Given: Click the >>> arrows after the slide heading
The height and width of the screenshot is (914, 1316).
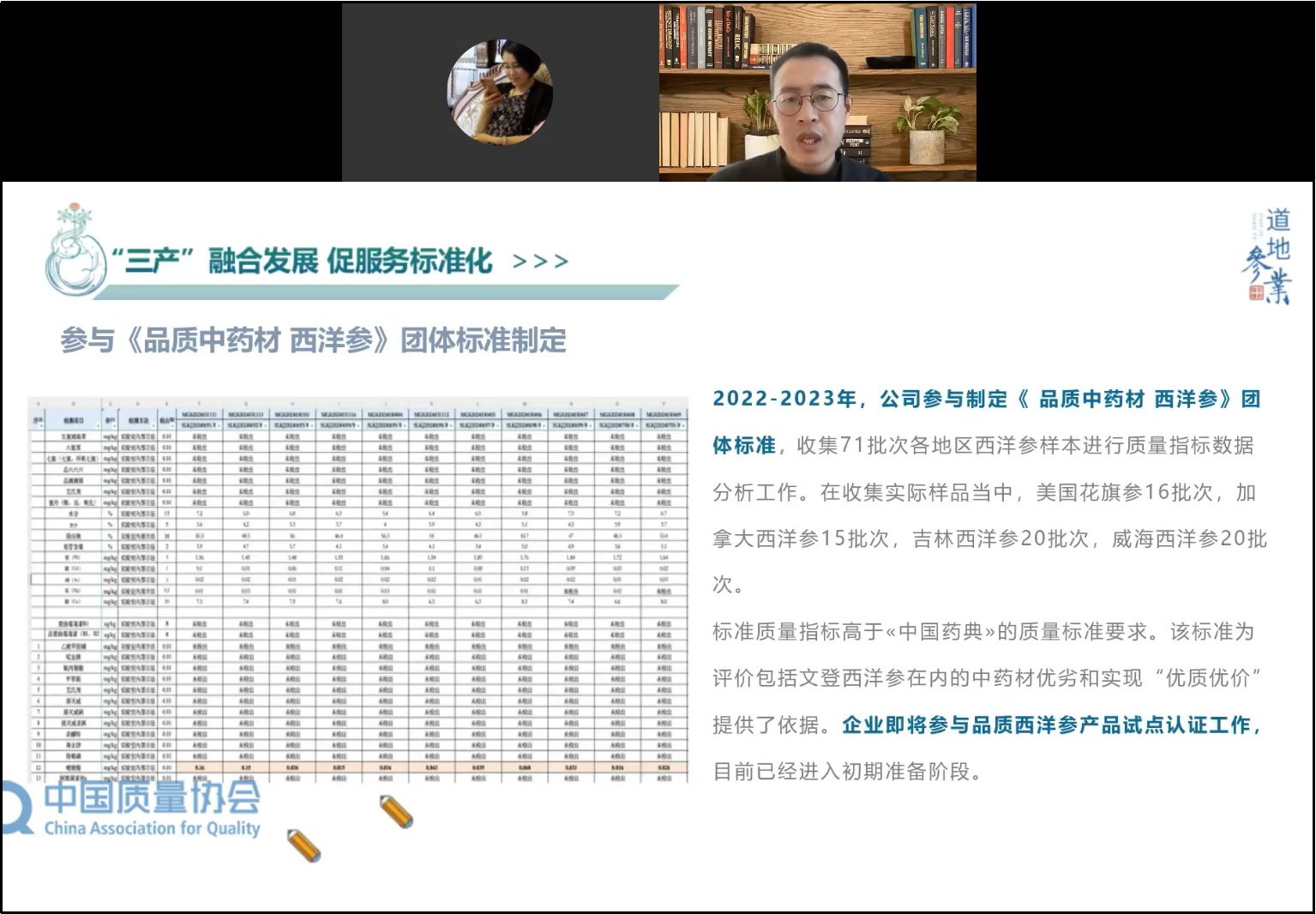Looking at the screenshot, I should pyautogui.click(x=540, y=262).
